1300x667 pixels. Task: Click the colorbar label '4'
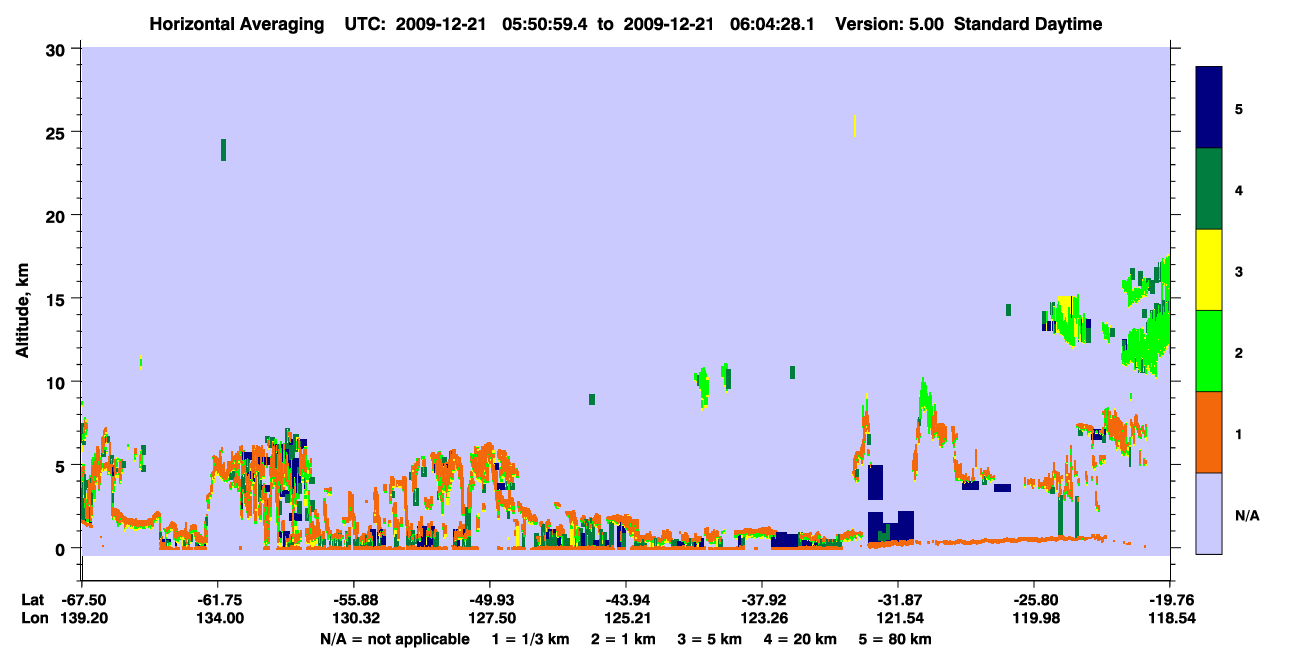coord(1238,189)
